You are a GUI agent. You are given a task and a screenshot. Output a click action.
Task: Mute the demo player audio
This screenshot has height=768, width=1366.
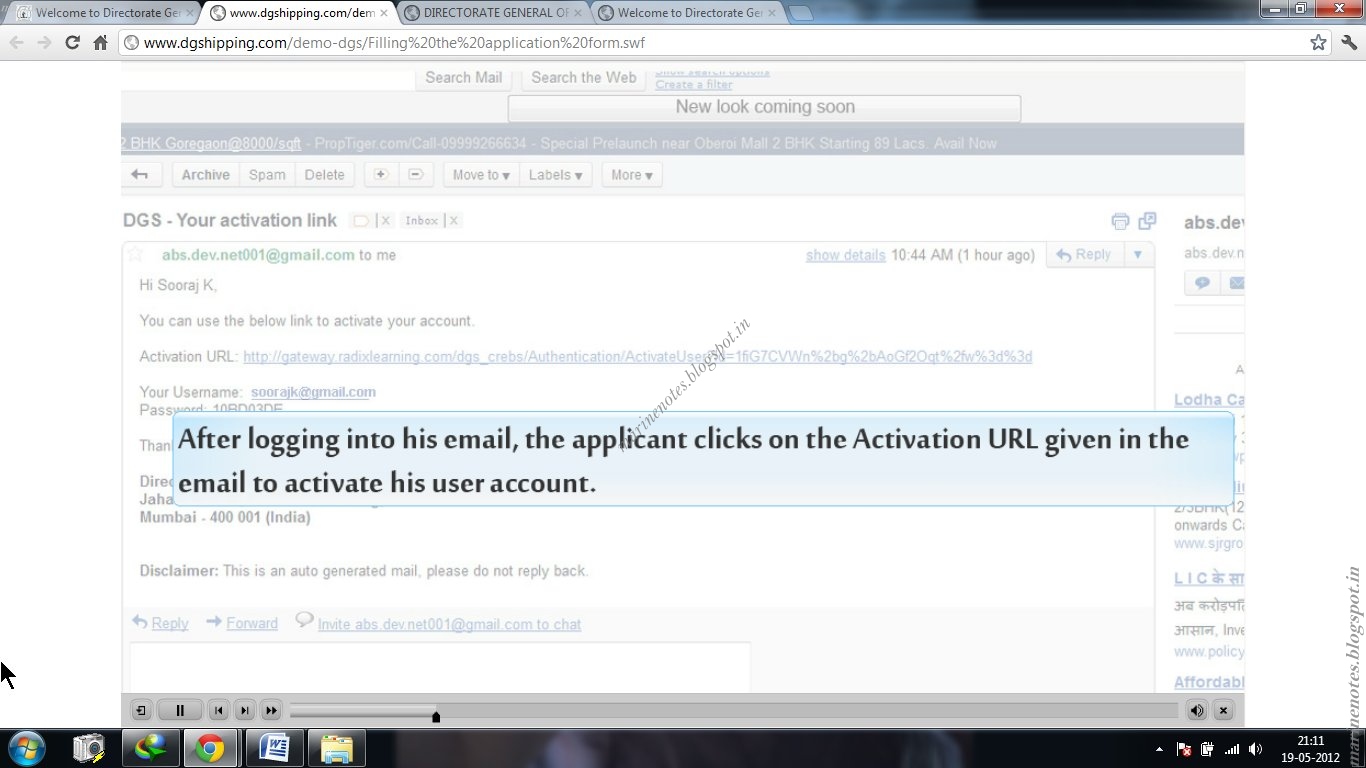(1197, 711)
